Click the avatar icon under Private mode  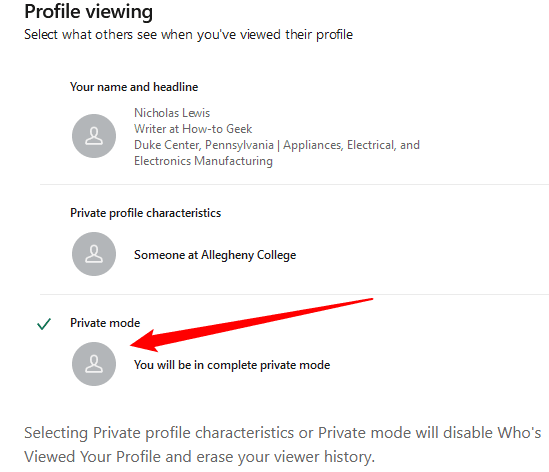point(94,364)
